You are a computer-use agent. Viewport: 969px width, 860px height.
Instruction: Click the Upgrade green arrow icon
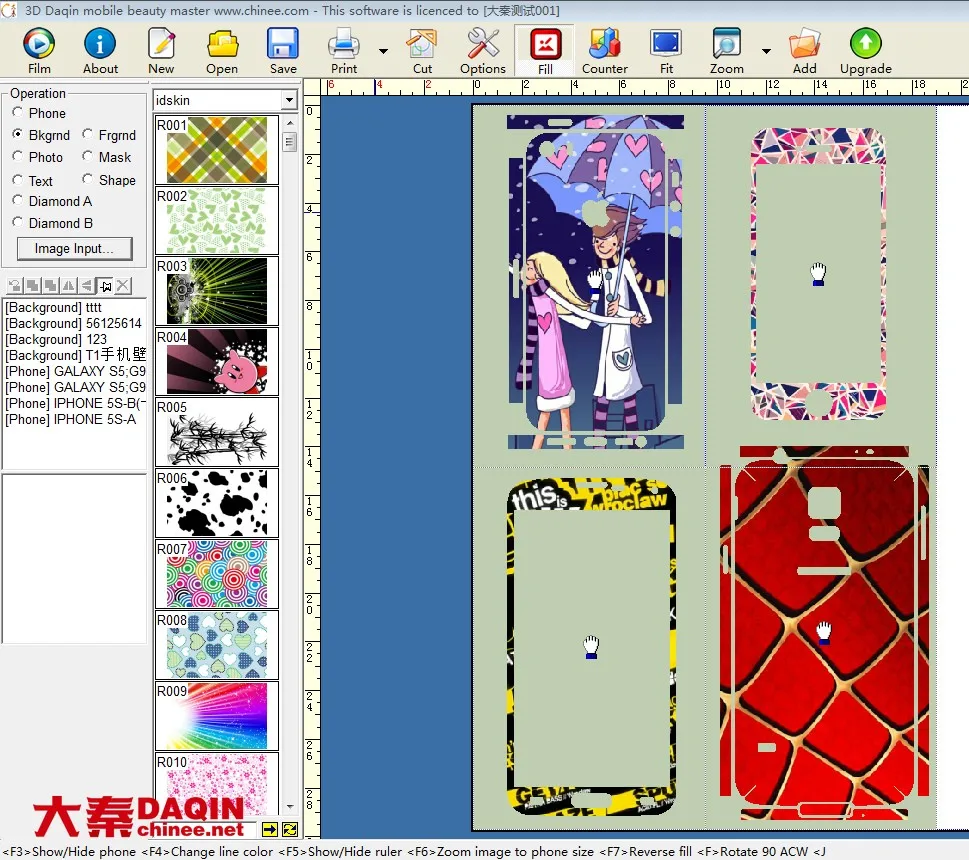point(865,50)
